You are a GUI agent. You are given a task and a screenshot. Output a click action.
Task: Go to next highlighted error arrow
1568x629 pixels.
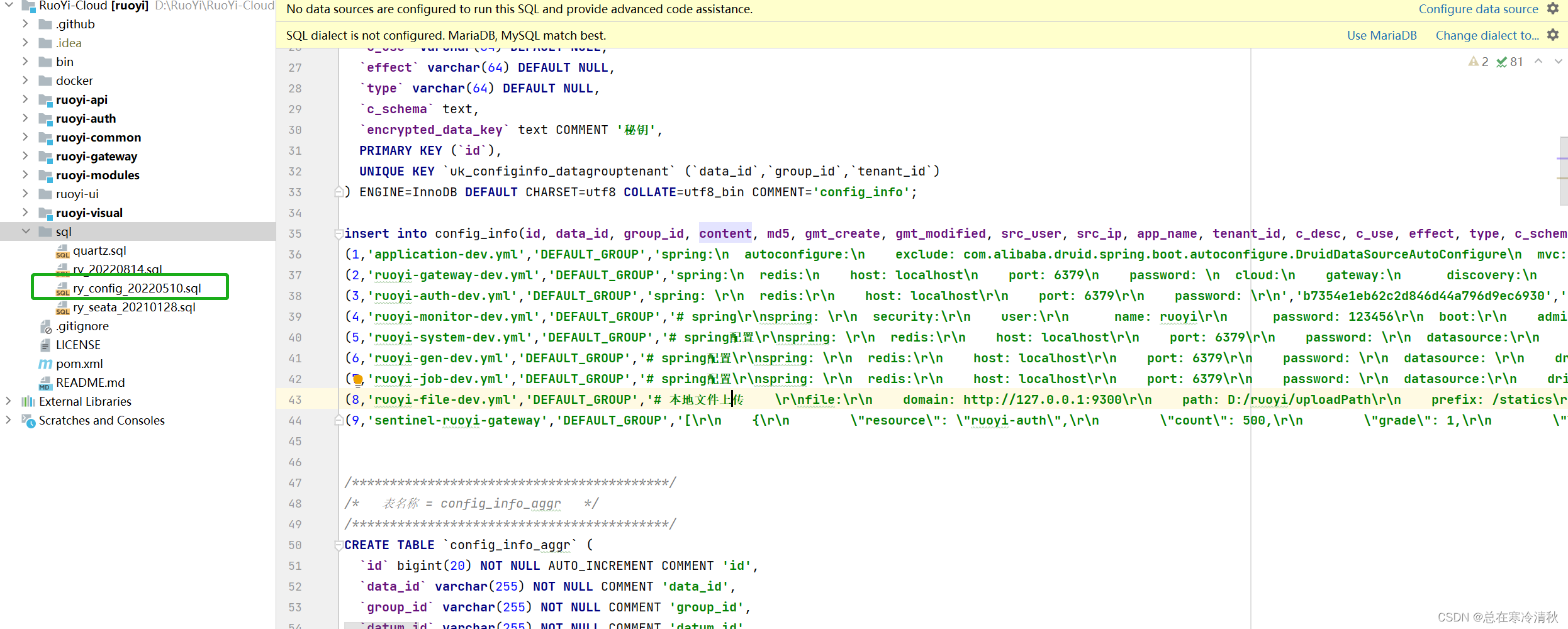(x=1558, y=62)
